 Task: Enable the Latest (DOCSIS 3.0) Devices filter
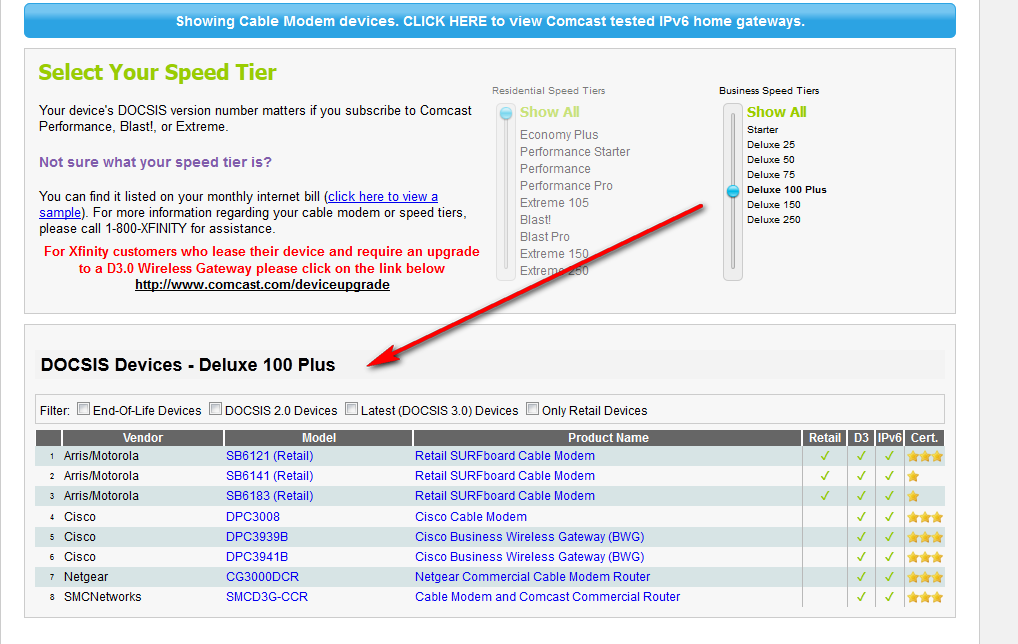pos(351,409)
